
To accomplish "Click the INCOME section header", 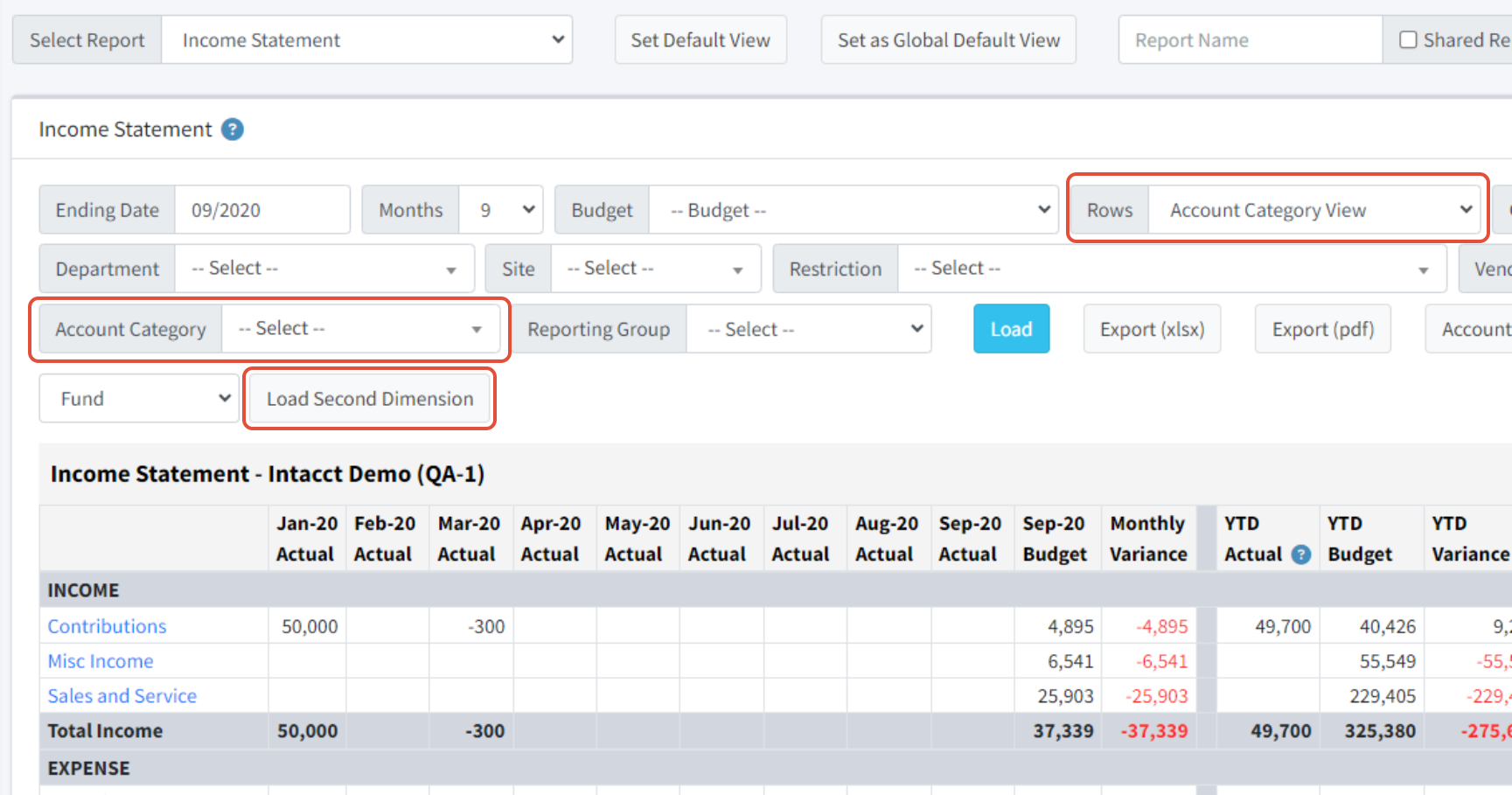I will [x=83, y=590].
